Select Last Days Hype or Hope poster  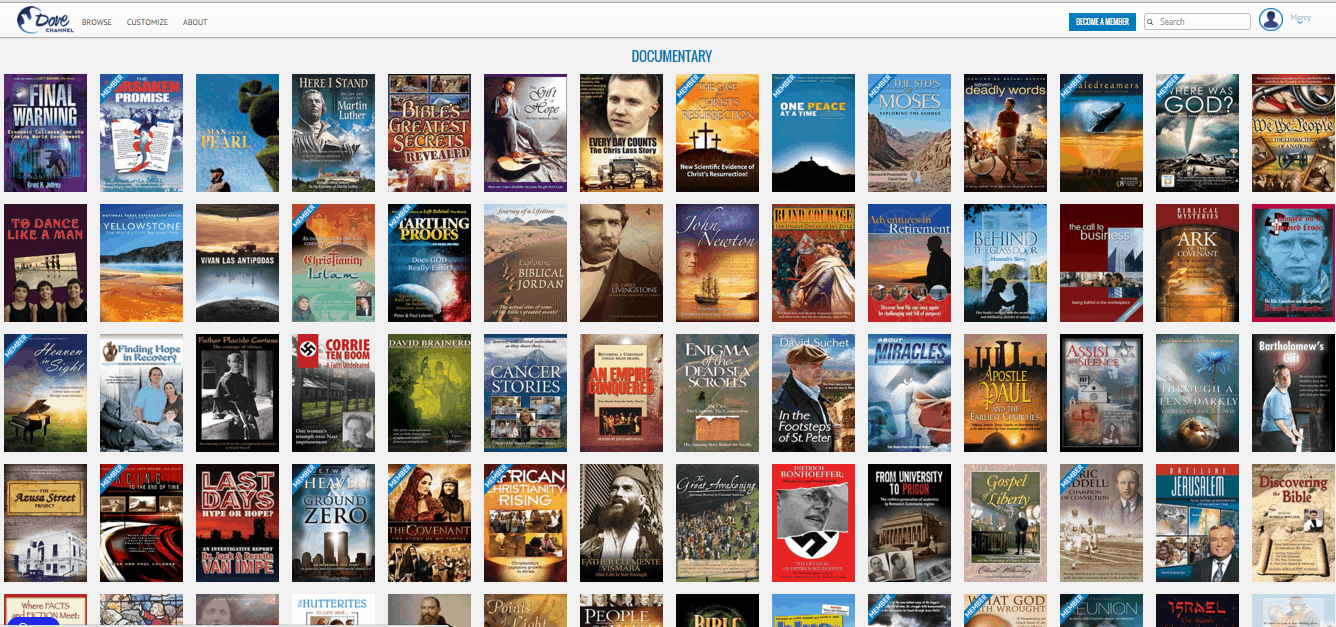coord(237,523)
